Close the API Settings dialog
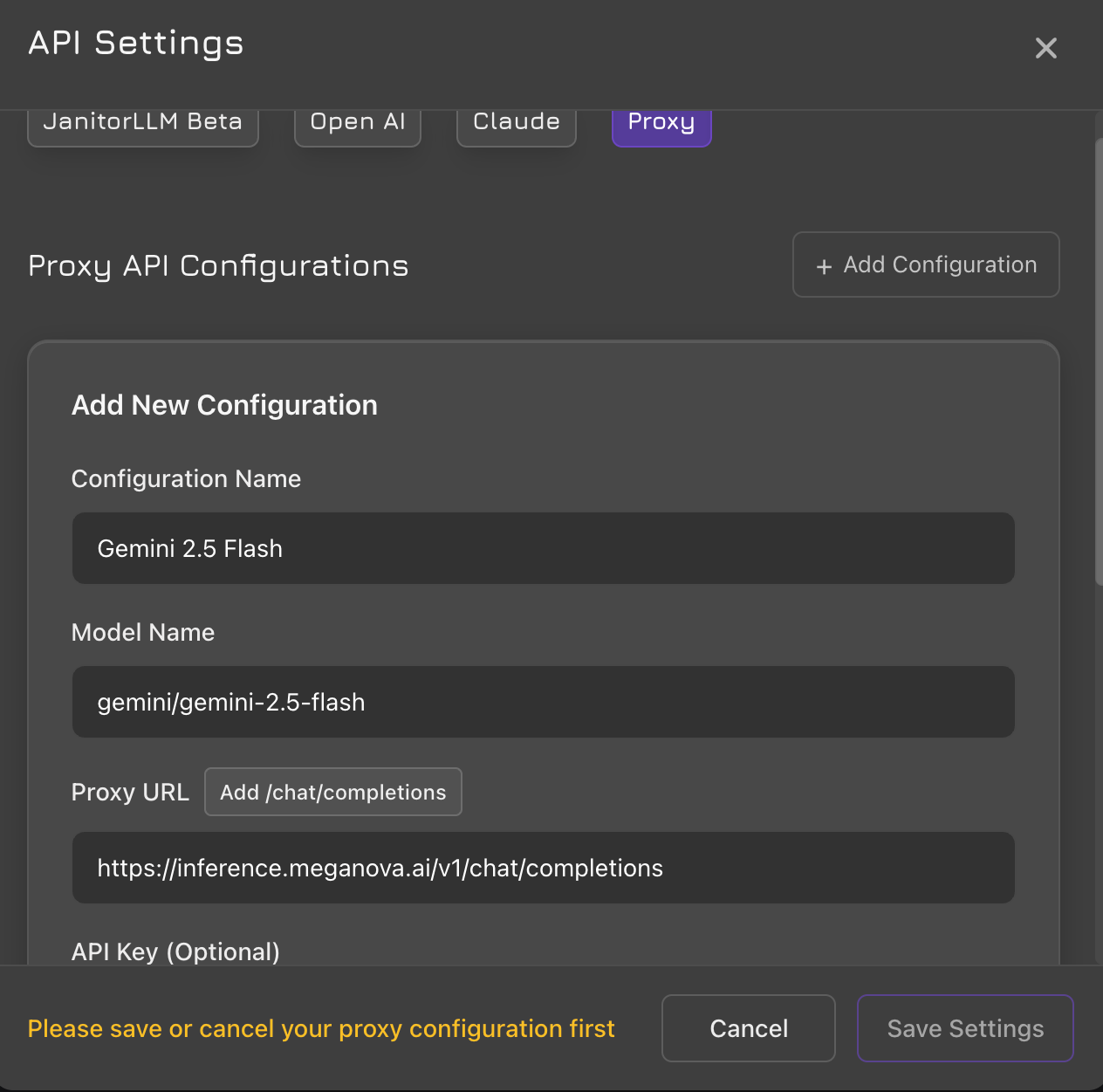Screen dimensions: 1103x1092 point(1045,48)
